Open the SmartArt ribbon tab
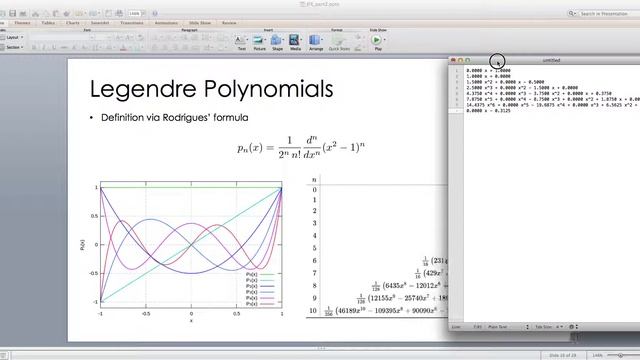Viewport: 640px width, 360px height. point(100,23)
